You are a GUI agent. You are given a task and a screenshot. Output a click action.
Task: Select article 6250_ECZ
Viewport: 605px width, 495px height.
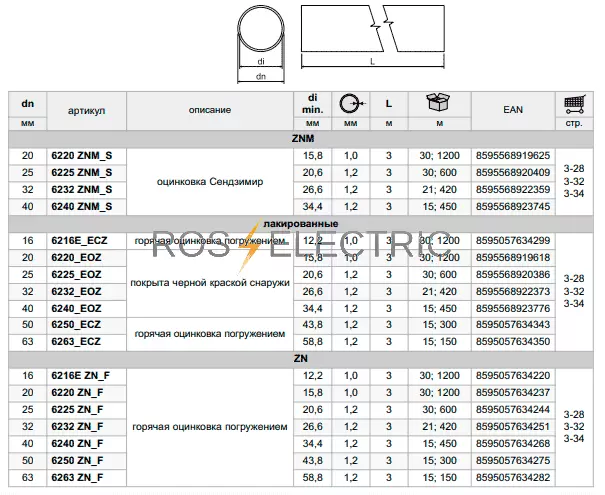76,325
